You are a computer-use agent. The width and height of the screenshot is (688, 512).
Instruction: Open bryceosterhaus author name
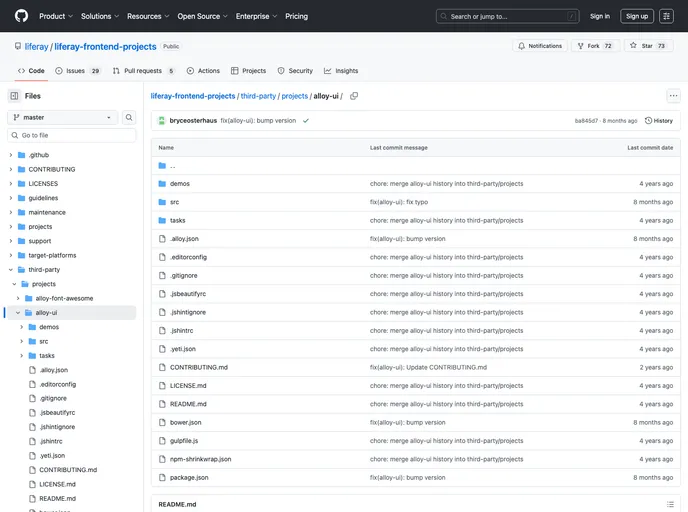click(193, 121)
